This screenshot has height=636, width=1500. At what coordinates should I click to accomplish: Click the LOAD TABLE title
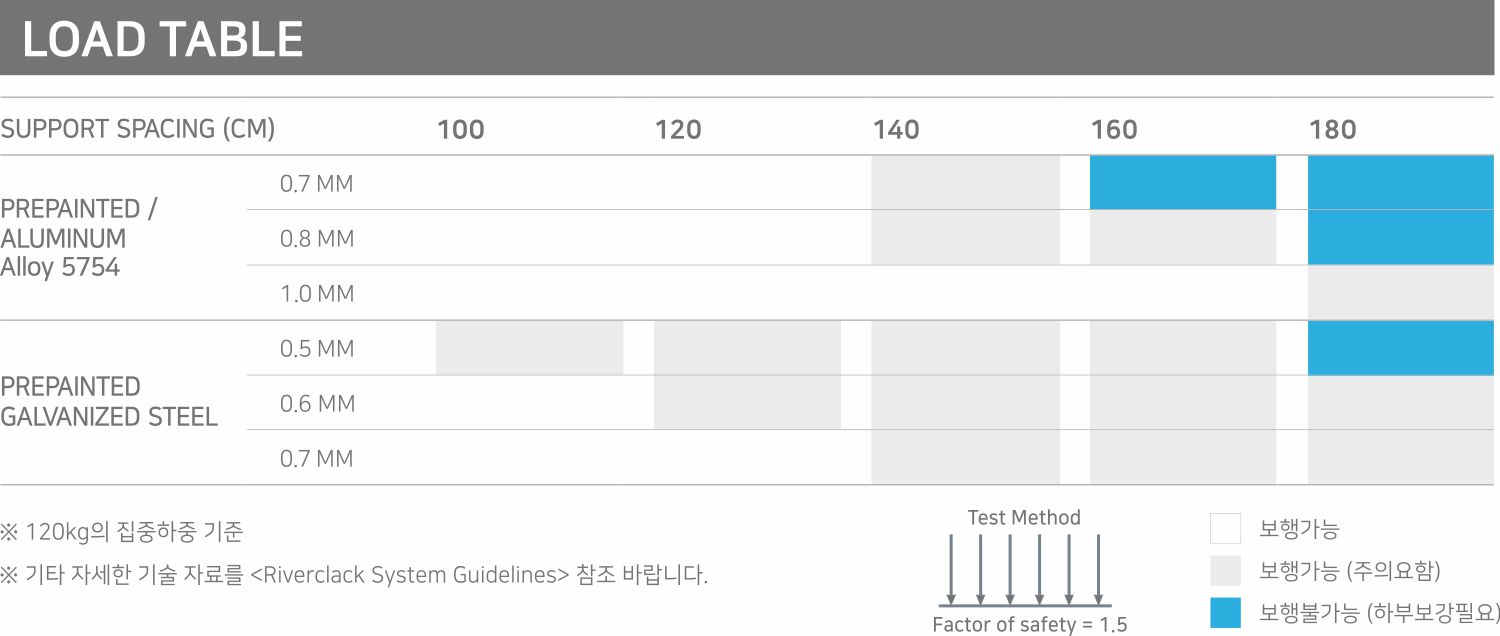coord(163,40)
